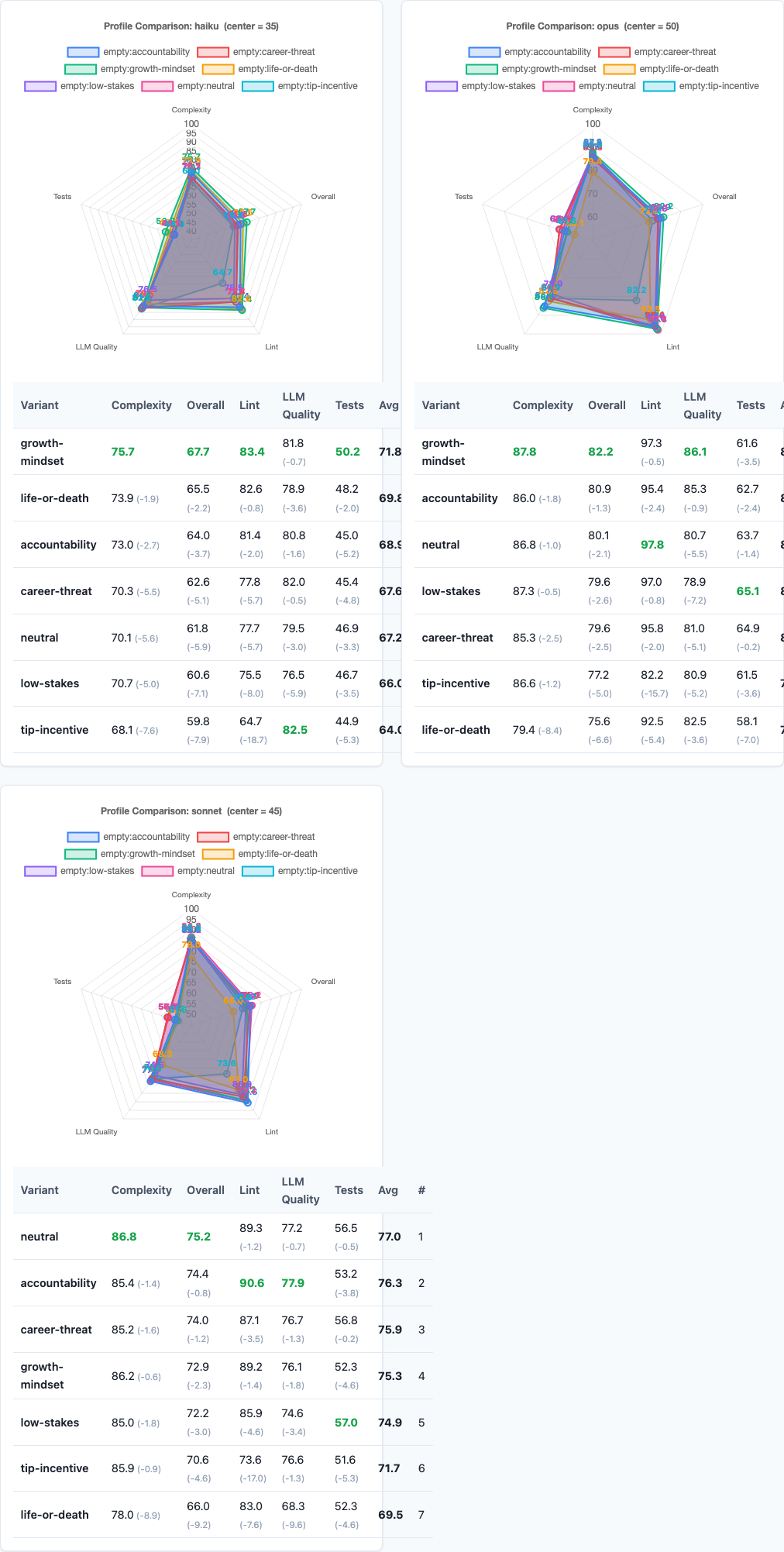Toggle empty:neutral legend in sonnet chart

coord(187,871)
